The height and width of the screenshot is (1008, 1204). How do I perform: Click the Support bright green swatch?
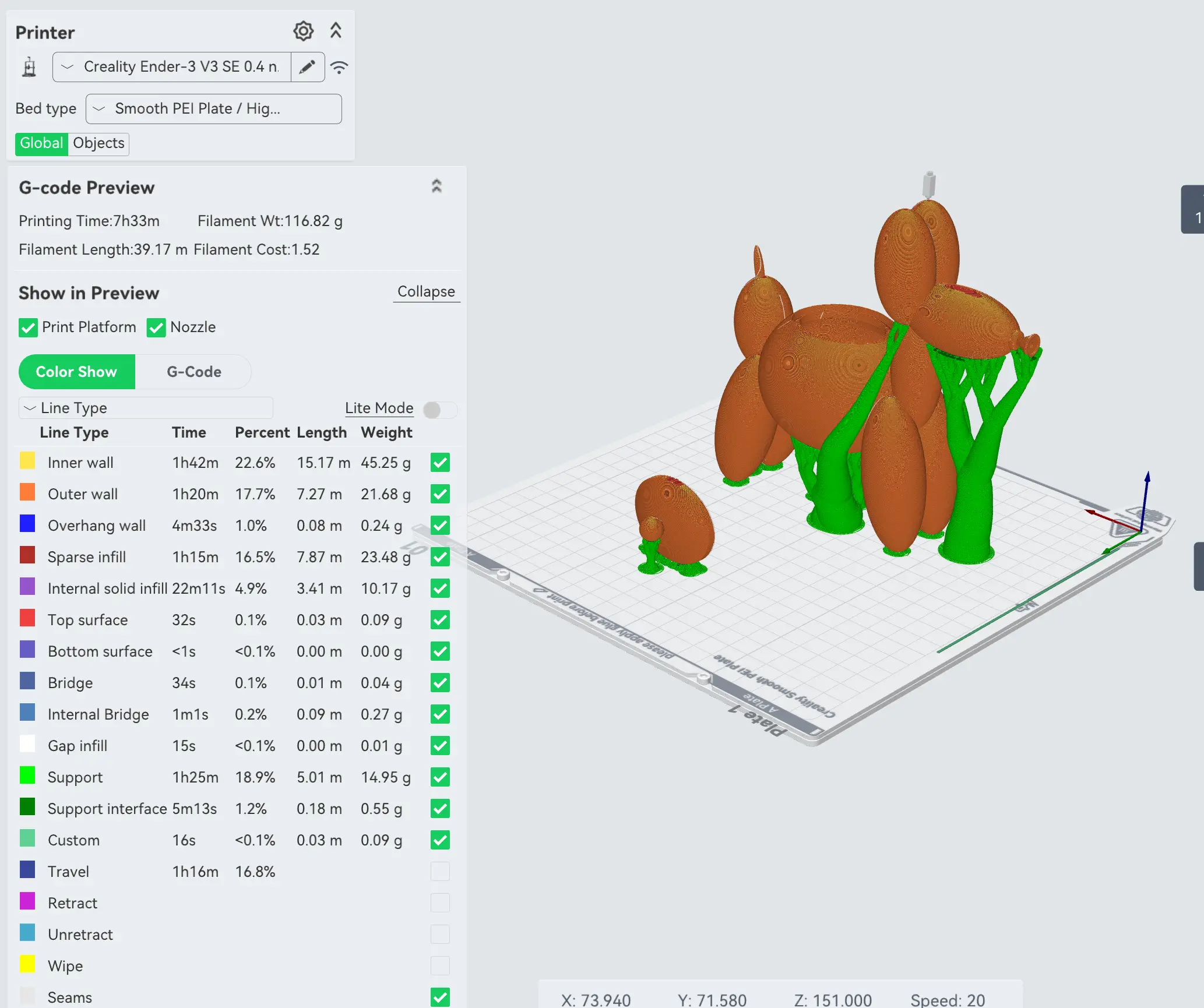[x=27, y=776]
